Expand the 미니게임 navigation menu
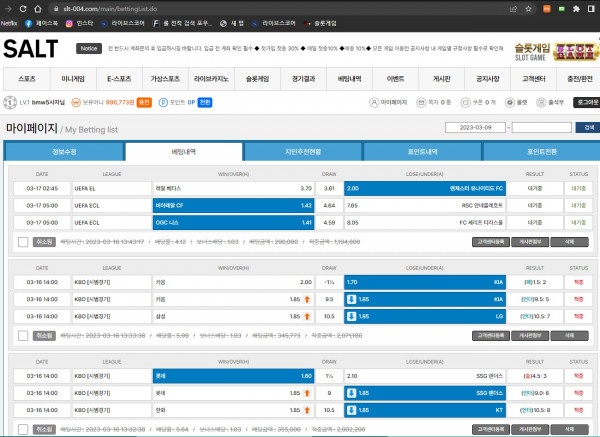The image size is (600, 437). (74, 78)
